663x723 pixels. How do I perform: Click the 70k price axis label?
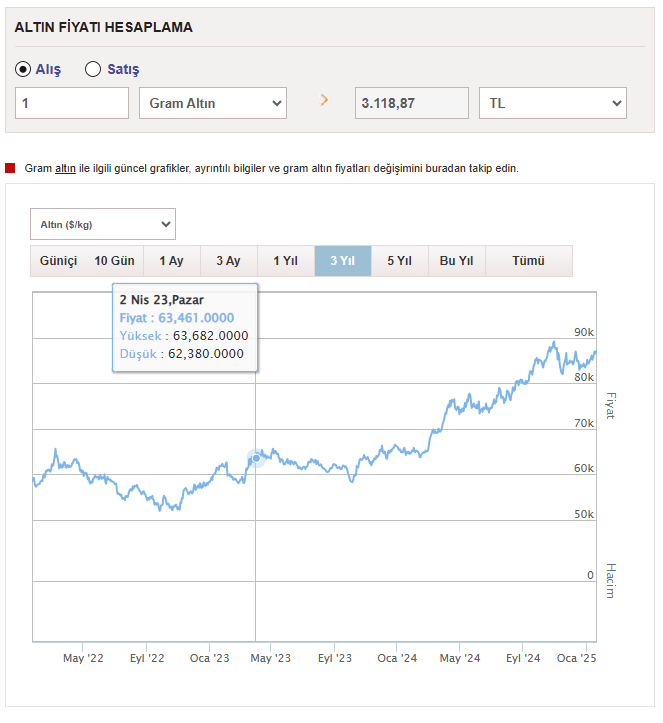584,423
